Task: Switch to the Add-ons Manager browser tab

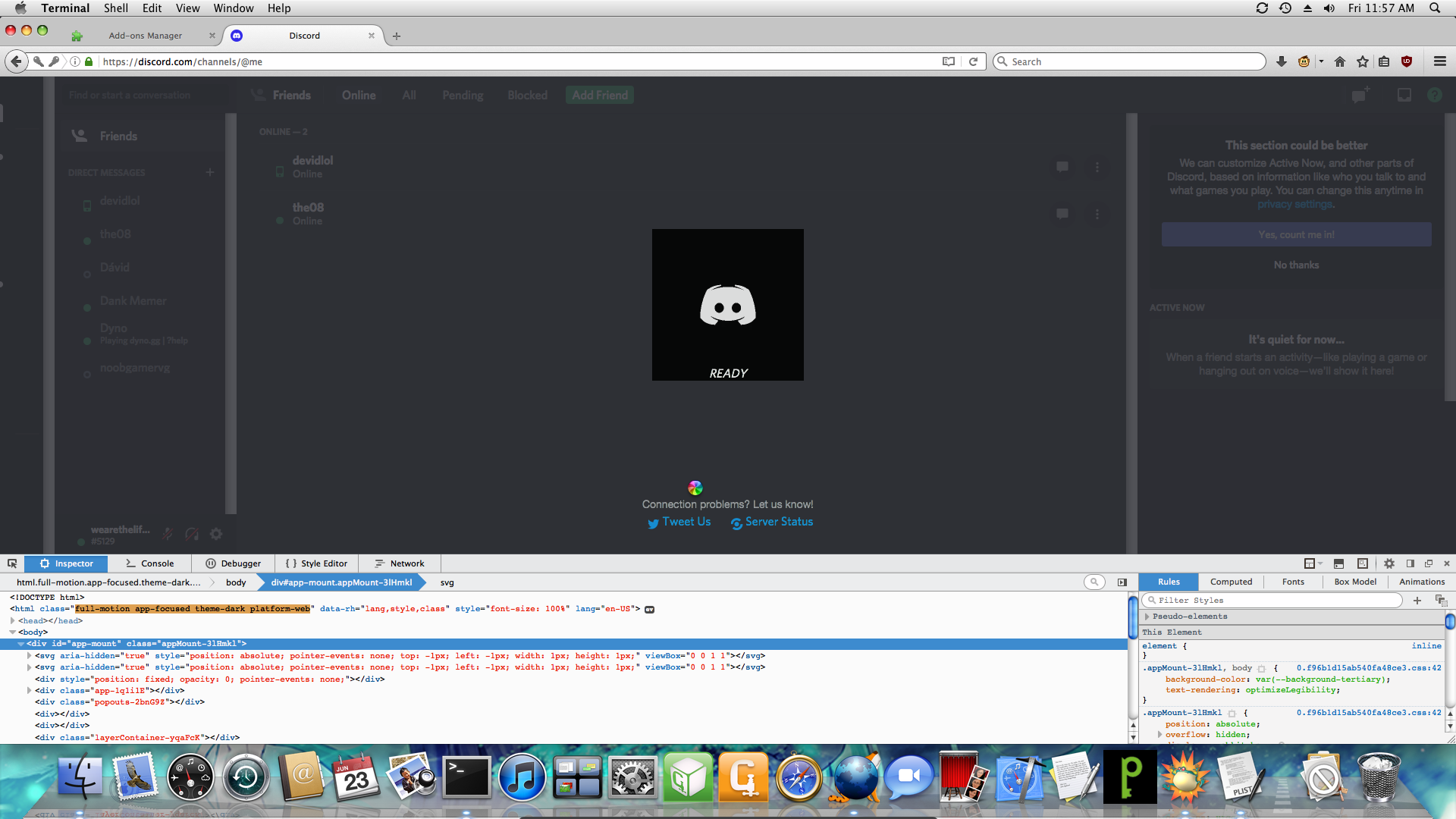Action: (x=145, y=36)
